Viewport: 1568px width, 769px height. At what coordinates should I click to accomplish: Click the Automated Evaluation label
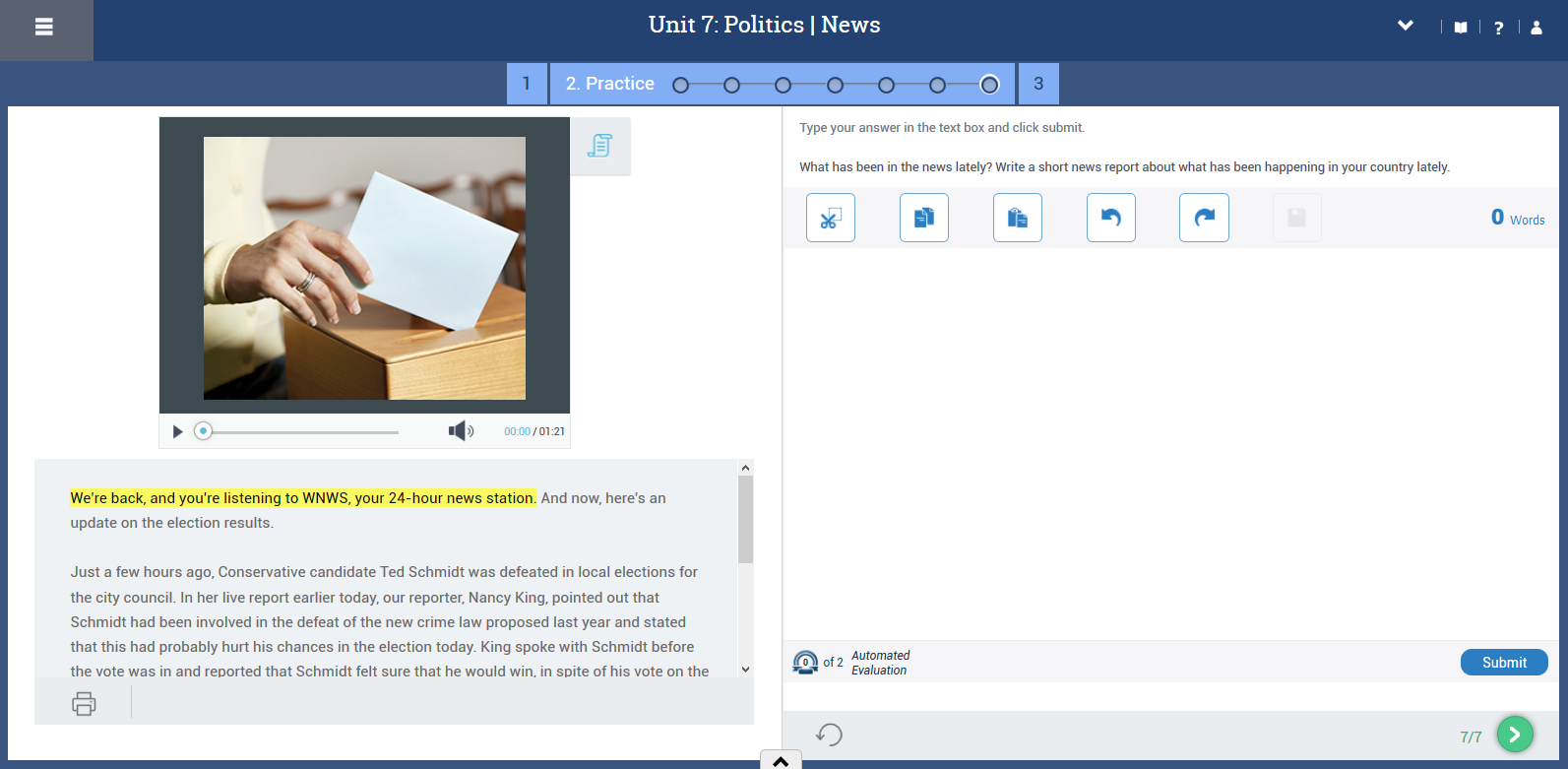881,663
